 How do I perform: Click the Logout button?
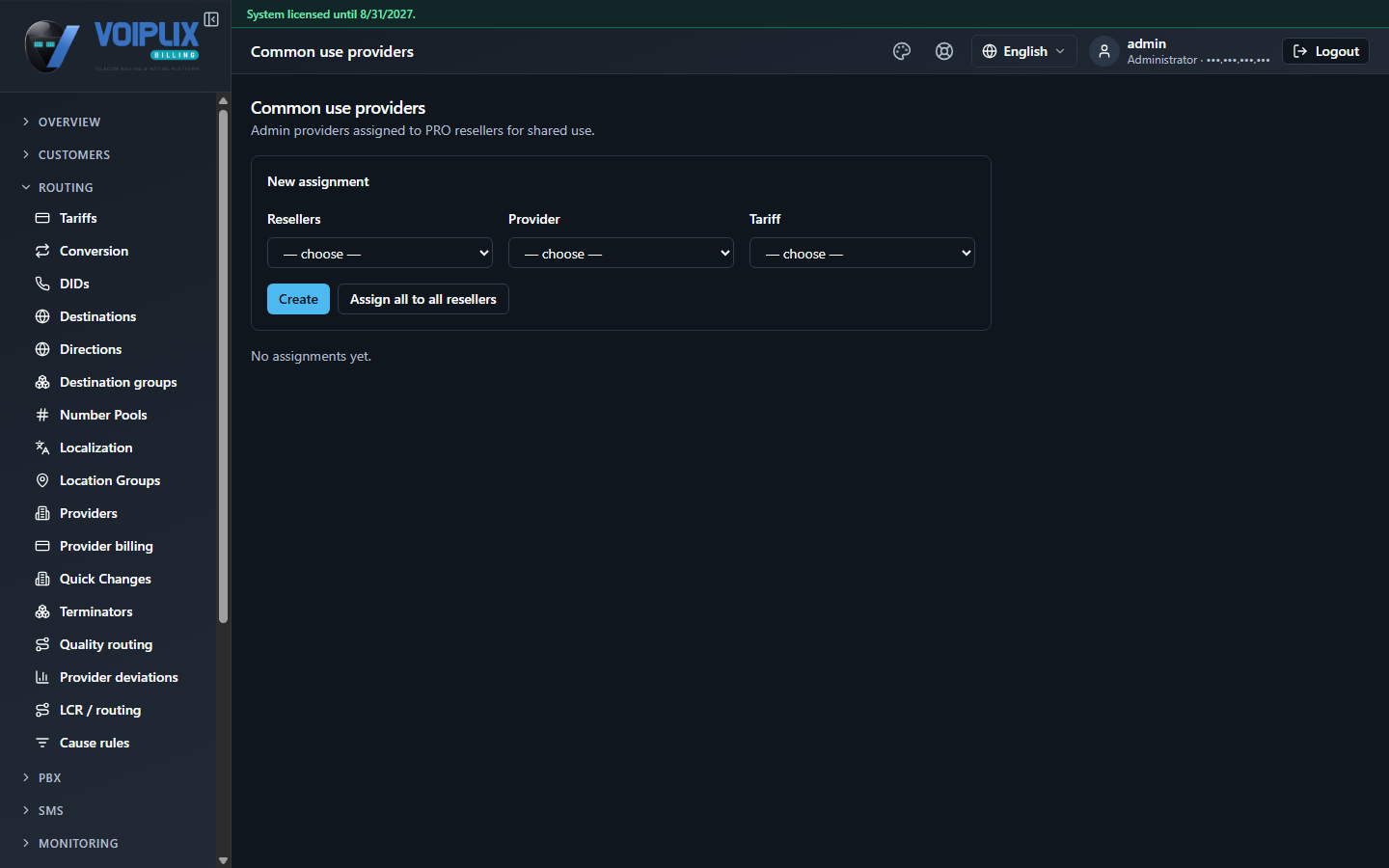(x=1325, y=51)
